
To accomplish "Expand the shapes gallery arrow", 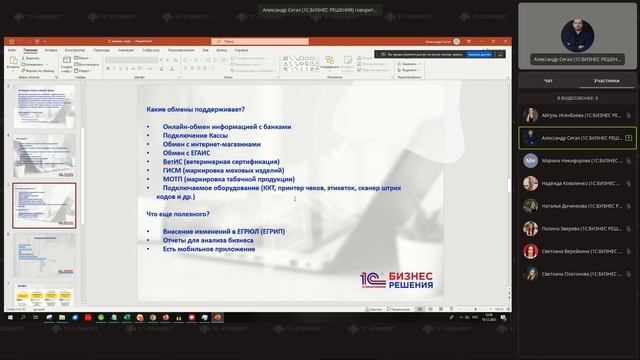I will 318,69.
